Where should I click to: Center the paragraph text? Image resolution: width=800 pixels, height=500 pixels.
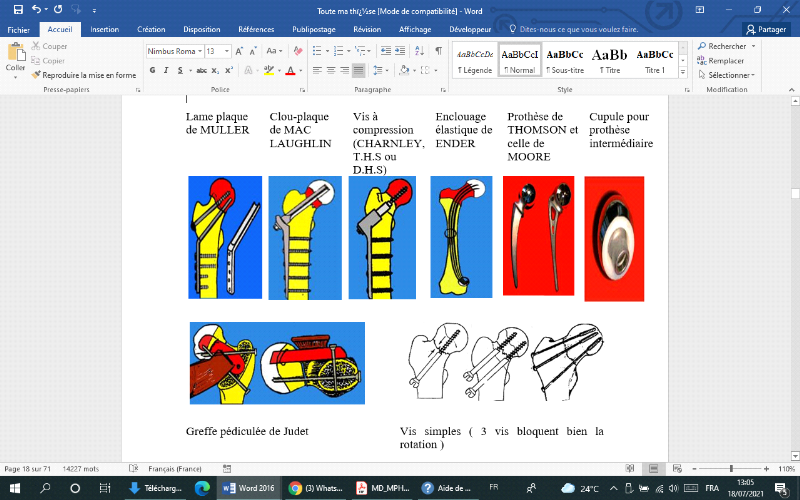point(331,70)
